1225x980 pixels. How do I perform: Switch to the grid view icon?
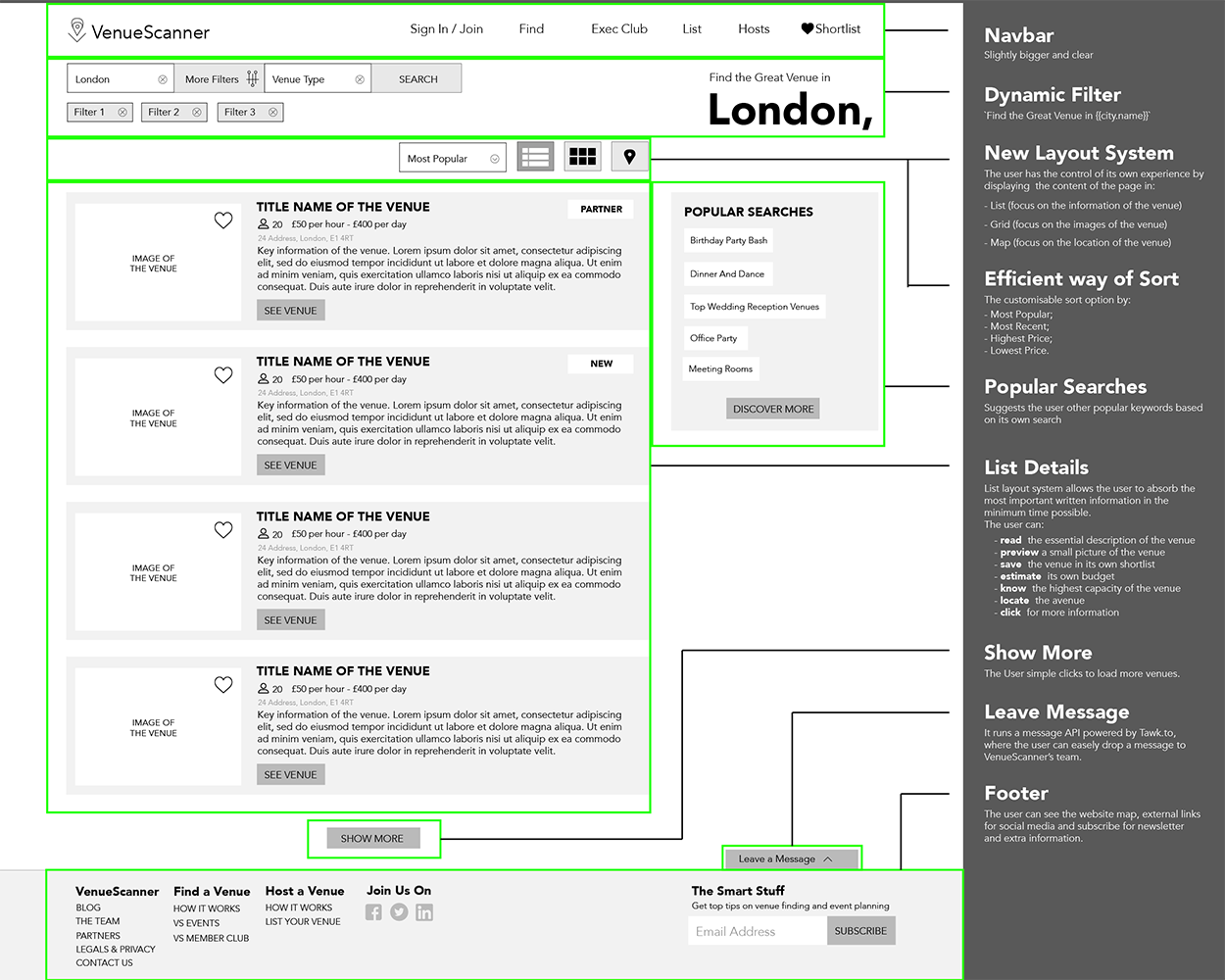(582, 156)
